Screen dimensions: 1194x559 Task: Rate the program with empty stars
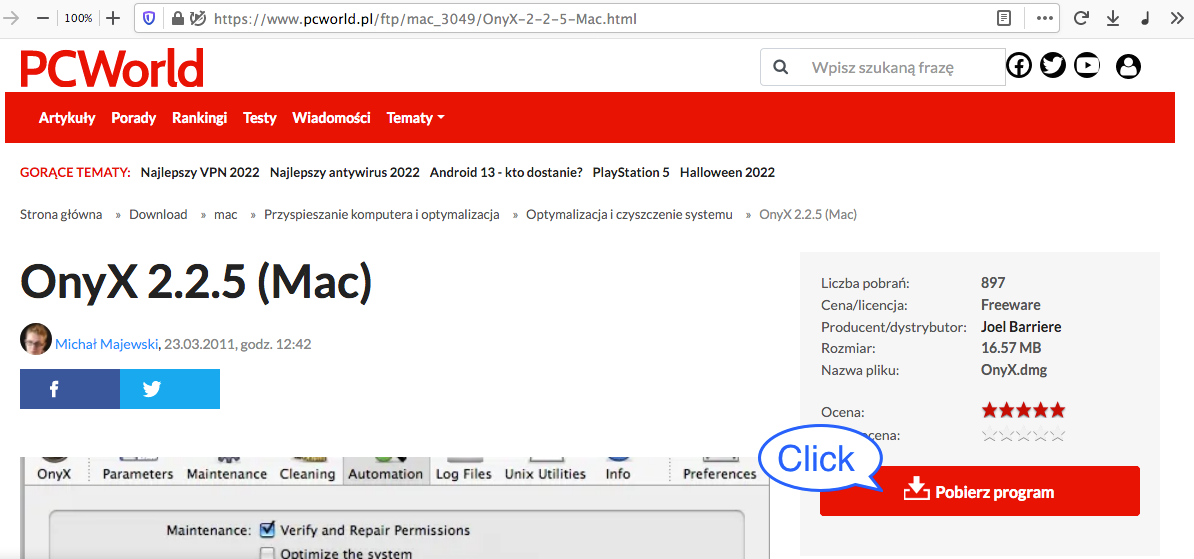1023,436
